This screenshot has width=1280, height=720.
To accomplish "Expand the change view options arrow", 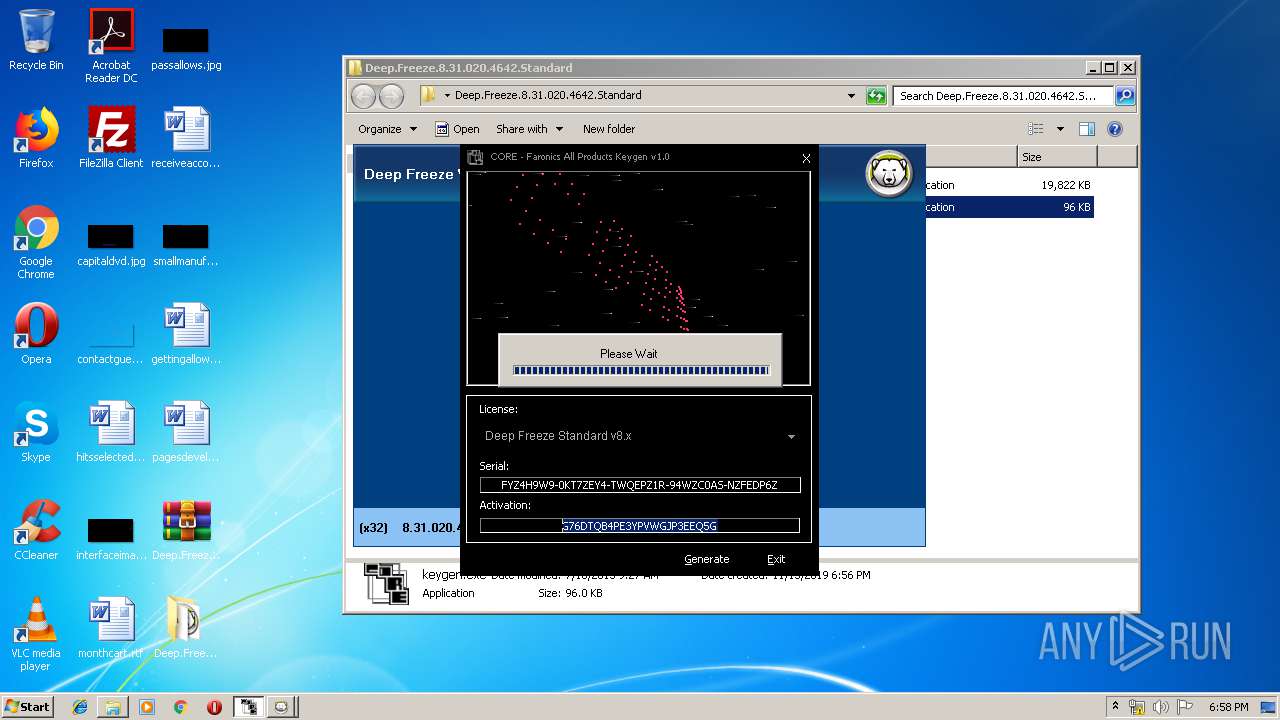I will pos(1060,129).
